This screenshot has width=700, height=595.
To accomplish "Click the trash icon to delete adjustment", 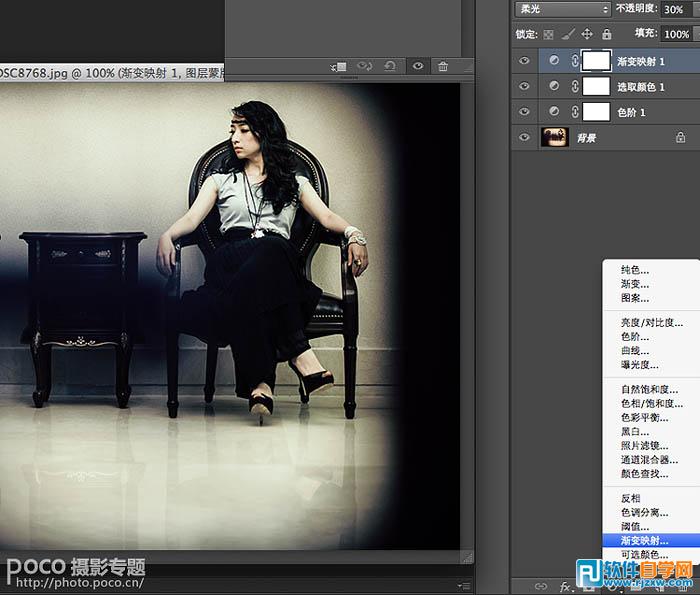I will click(443, 67).
